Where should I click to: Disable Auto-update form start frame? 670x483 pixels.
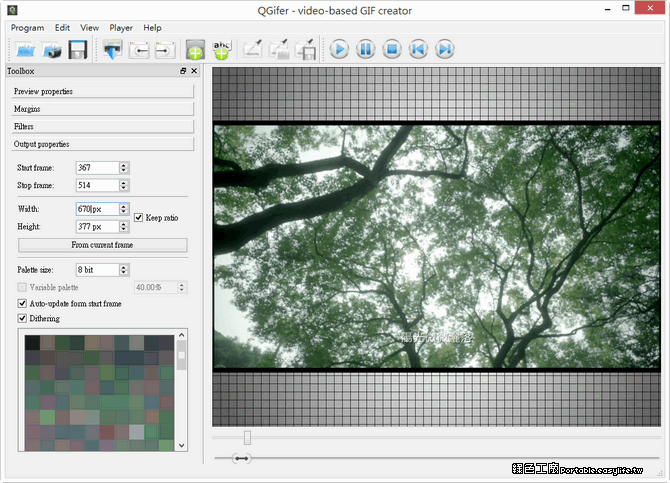coord(22,303)
